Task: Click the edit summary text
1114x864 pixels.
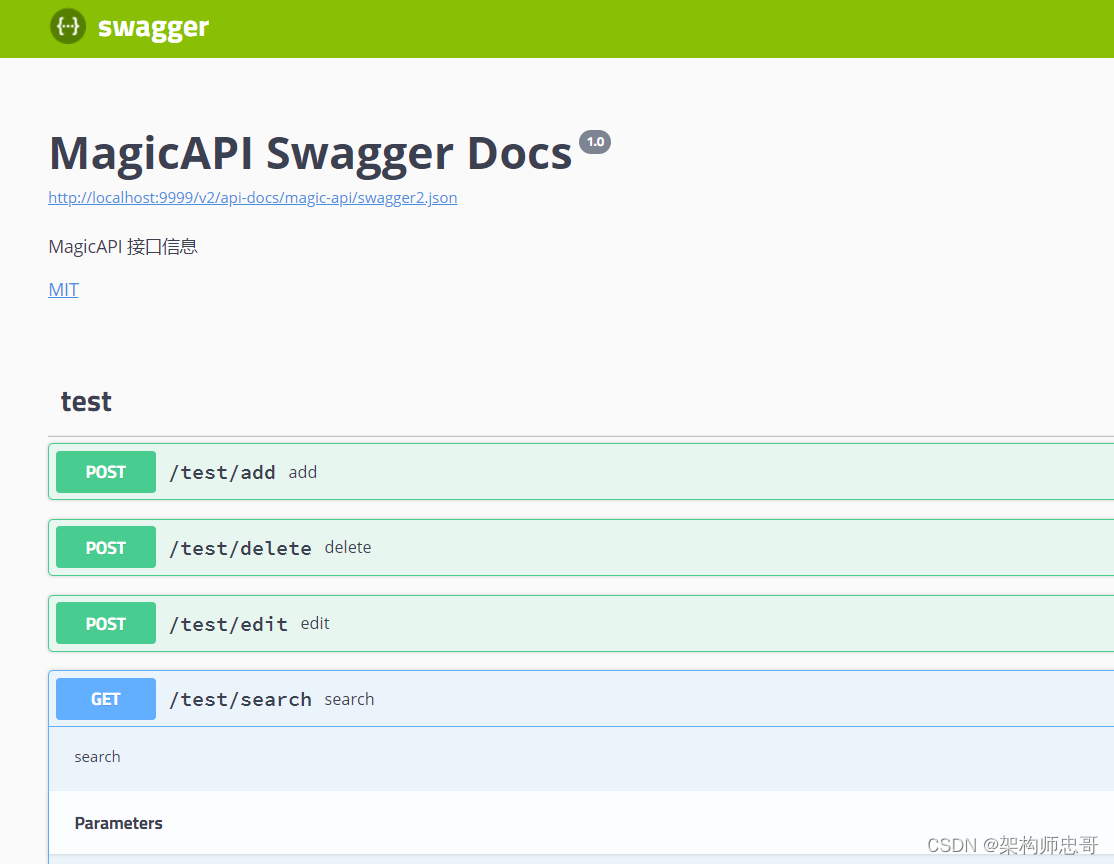Action: 315,624
